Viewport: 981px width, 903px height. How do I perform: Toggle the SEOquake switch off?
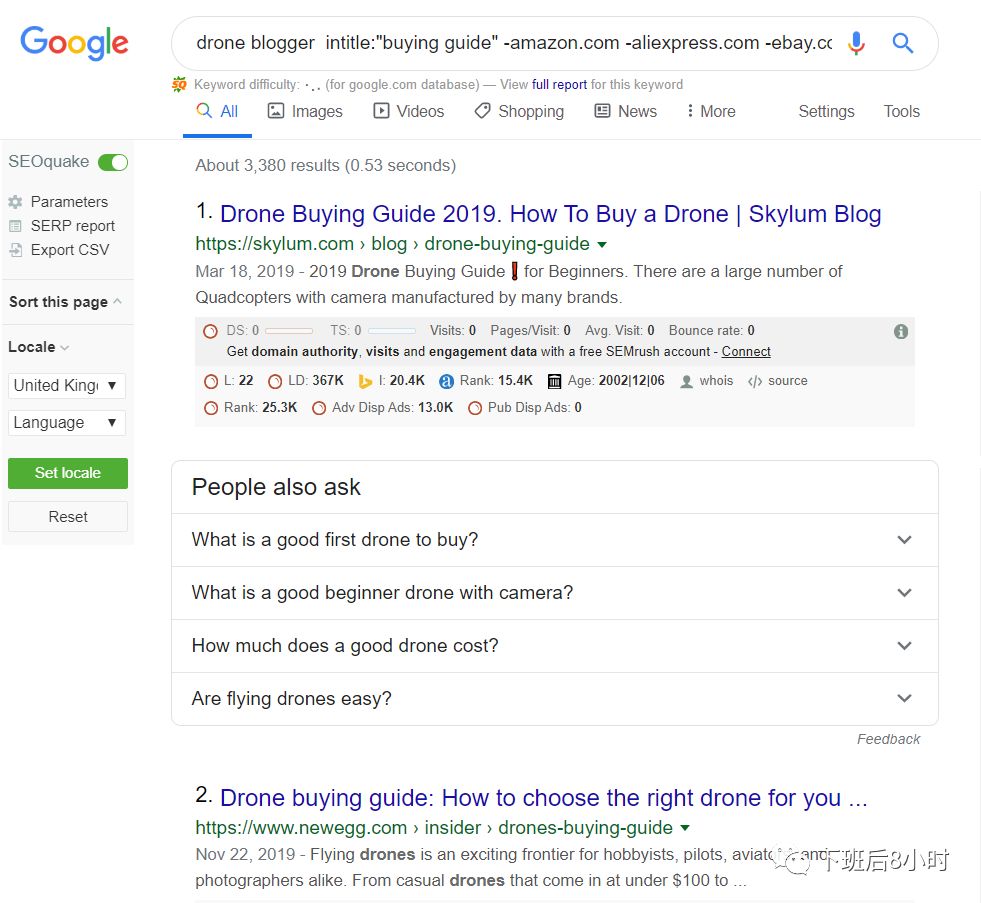[x=113, y=162]
